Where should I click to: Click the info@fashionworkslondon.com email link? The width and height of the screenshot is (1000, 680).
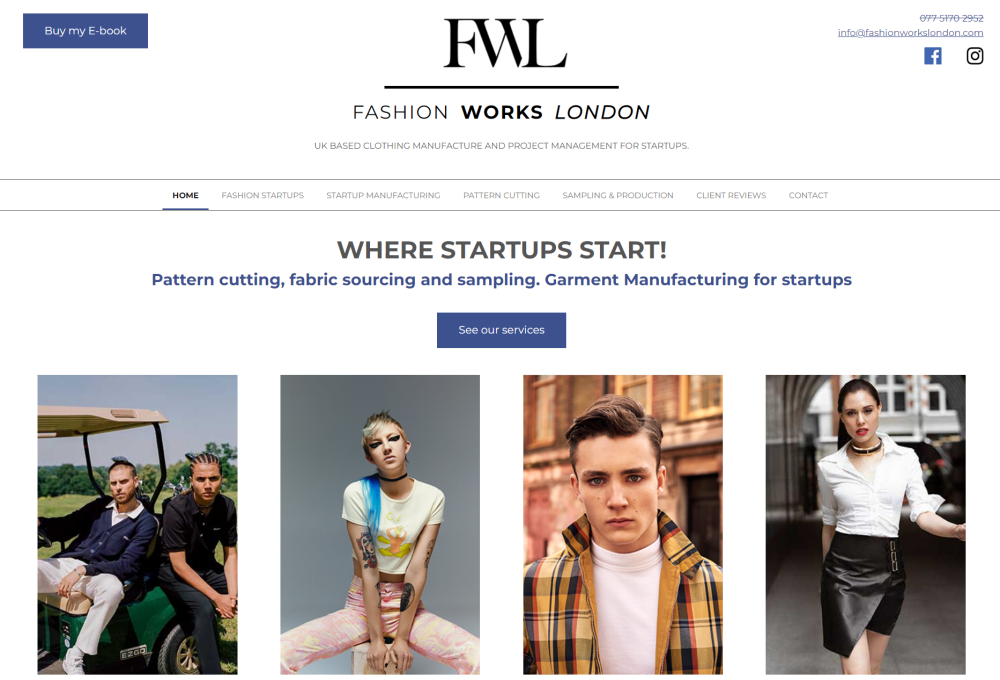point(911,33)
